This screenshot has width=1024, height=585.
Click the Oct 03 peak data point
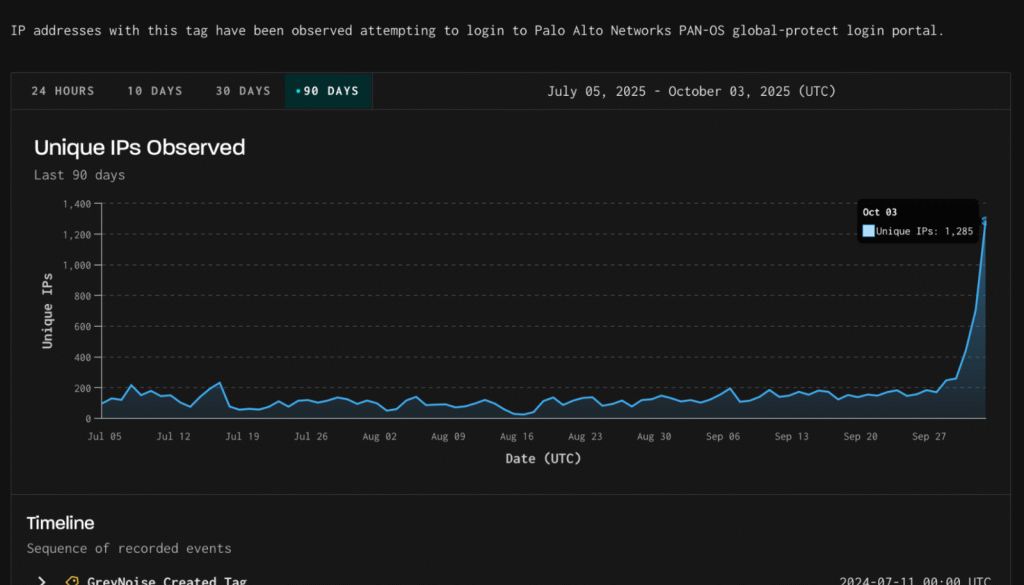pos(985,220)
